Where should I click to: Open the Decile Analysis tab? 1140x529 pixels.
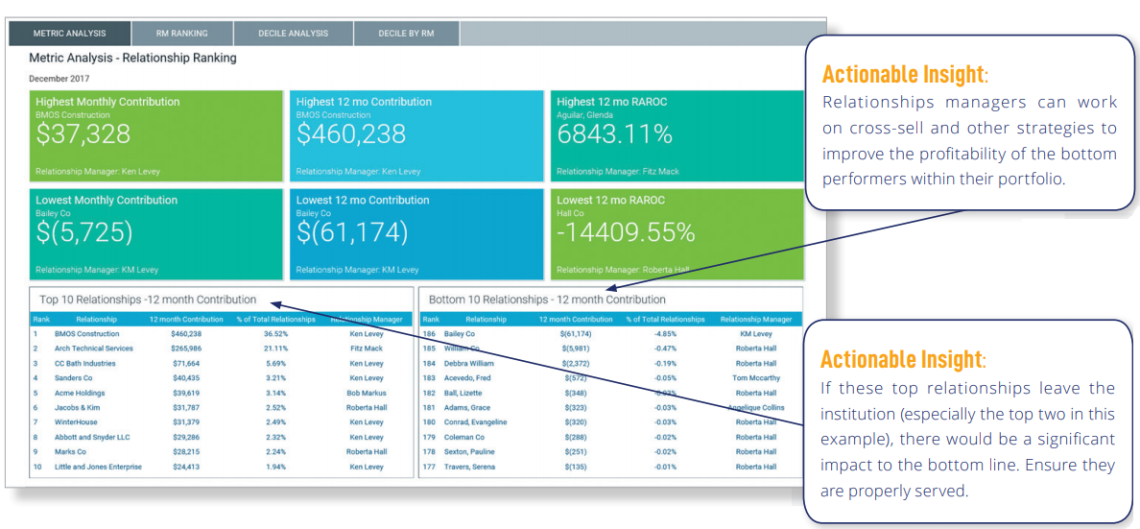(293, 33)
